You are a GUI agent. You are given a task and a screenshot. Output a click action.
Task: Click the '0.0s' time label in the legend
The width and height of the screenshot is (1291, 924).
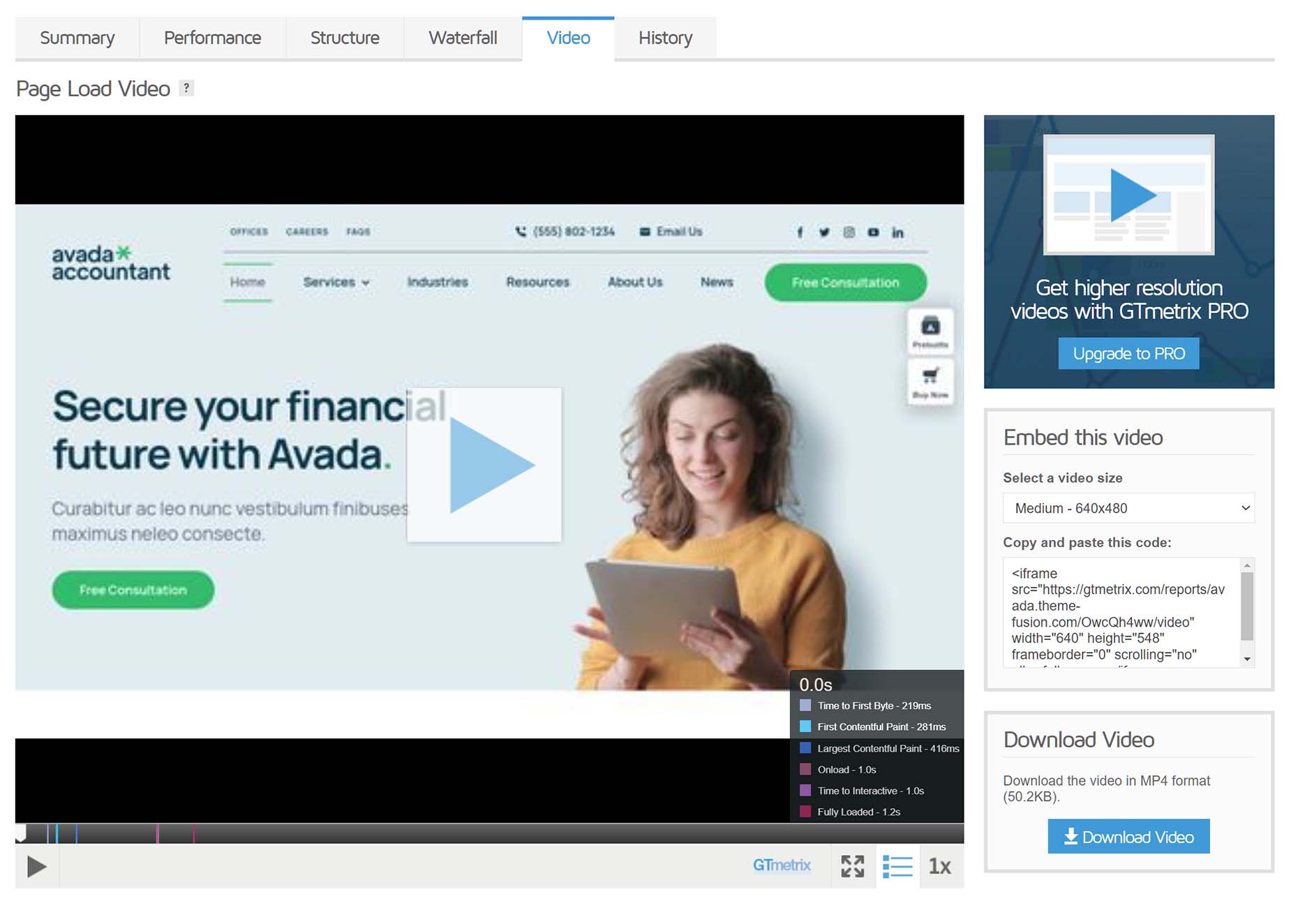(816, 685)
